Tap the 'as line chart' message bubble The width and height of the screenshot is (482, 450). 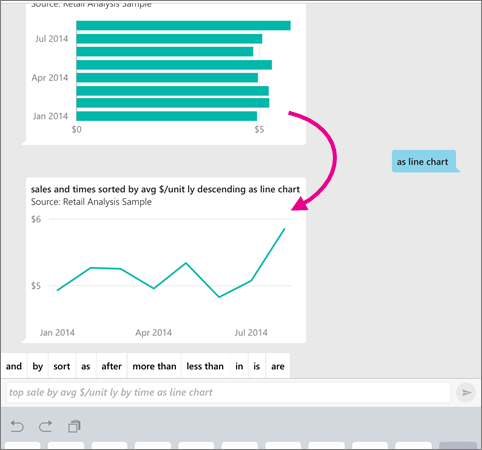(424, 161)
